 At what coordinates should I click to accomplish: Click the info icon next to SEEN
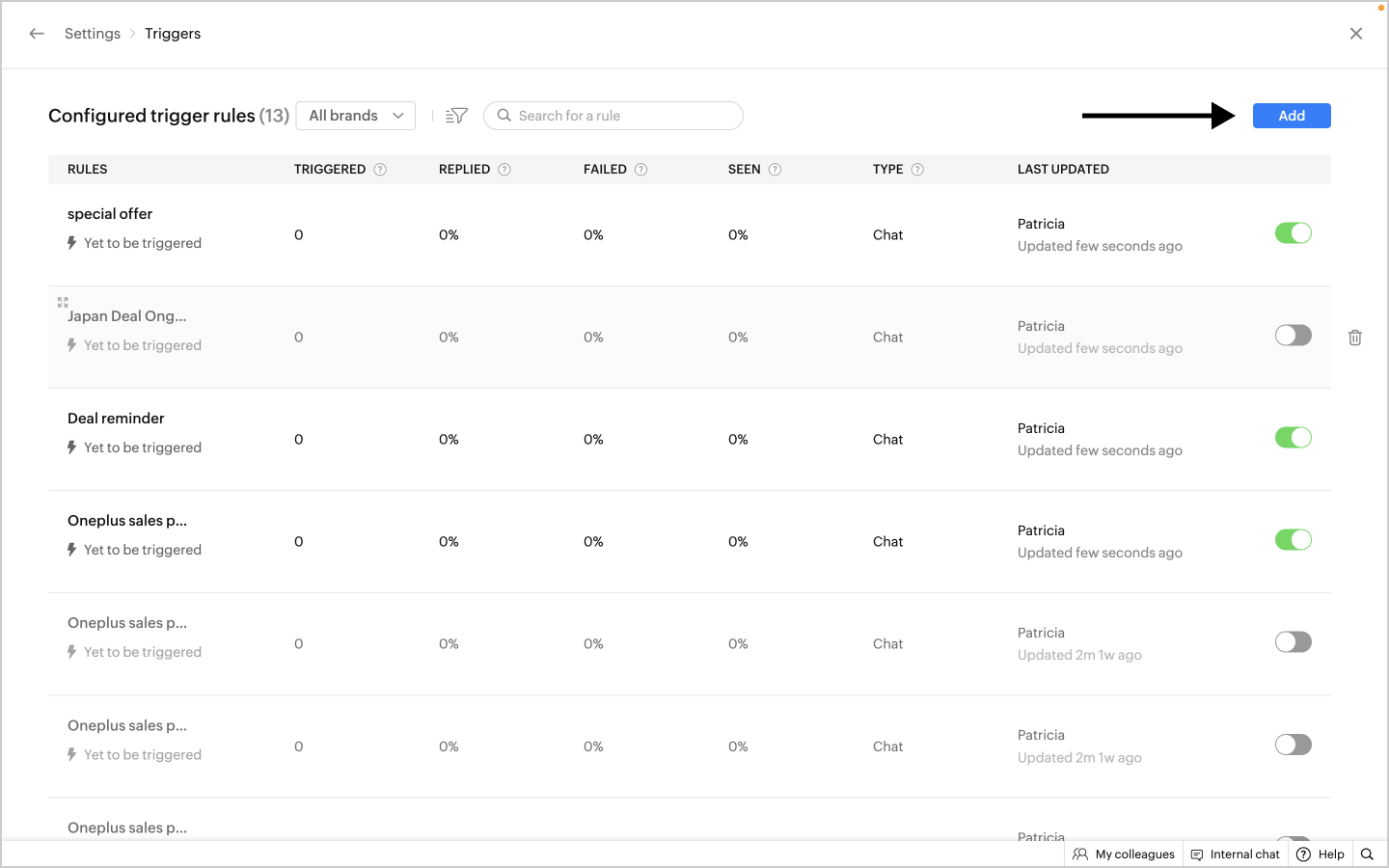coord(775,170)
